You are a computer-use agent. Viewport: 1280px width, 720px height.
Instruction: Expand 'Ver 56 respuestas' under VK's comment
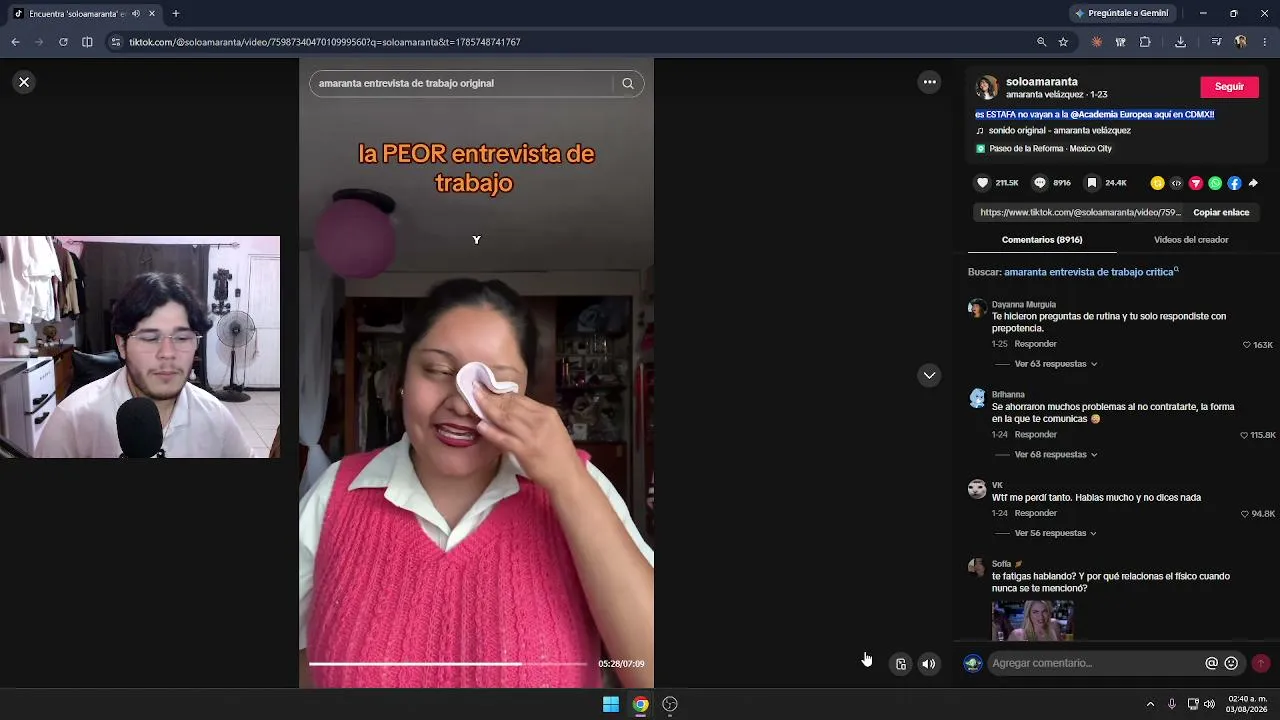[1056, 533]
